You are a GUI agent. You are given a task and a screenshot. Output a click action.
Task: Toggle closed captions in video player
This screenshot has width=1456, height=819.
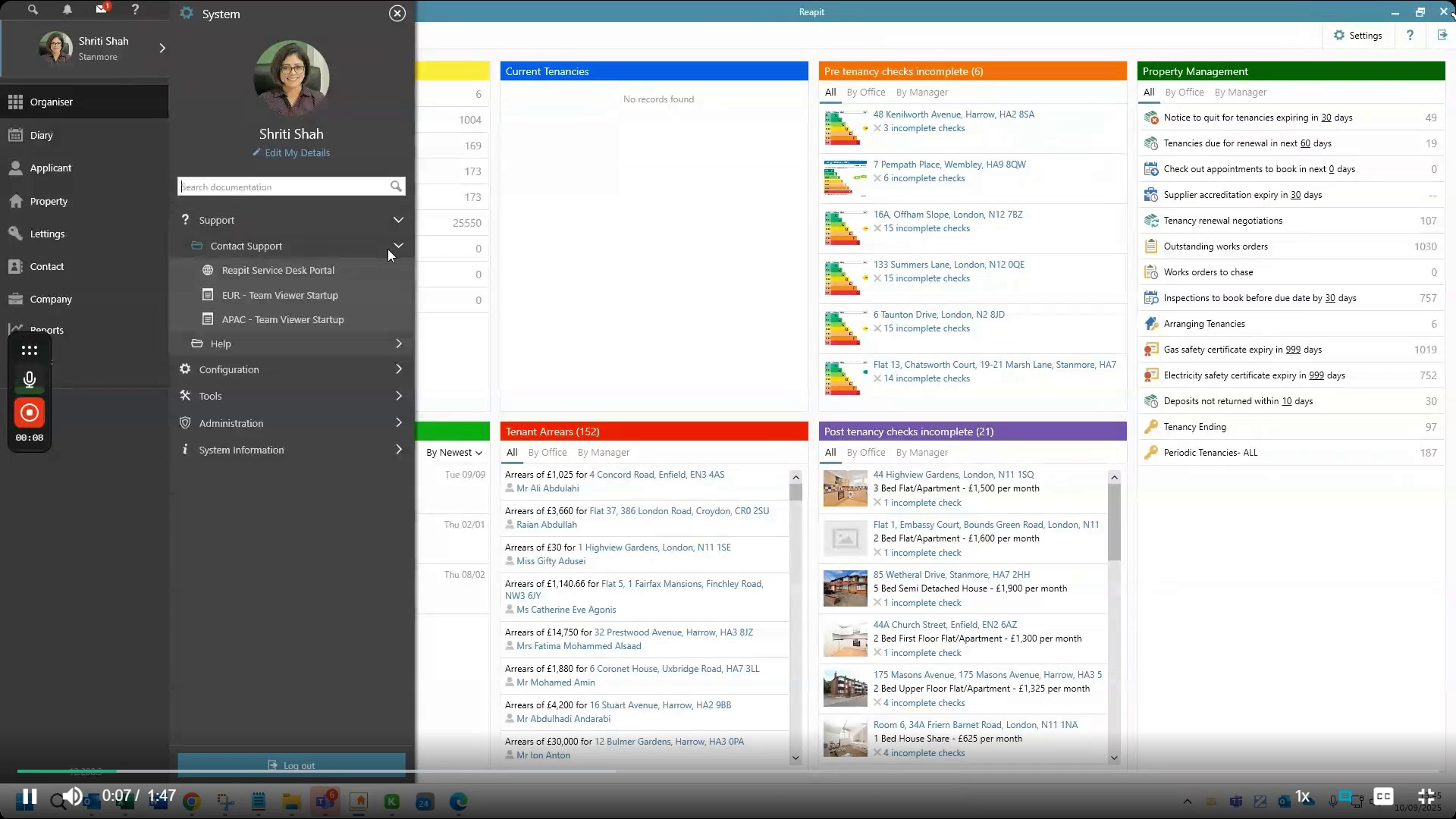[1383, 796]
